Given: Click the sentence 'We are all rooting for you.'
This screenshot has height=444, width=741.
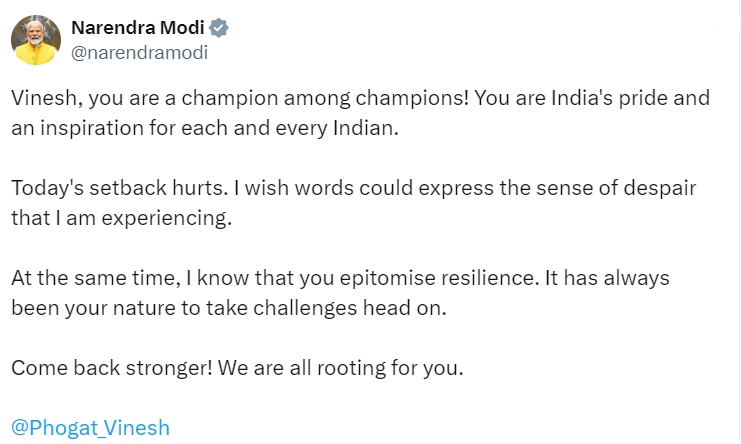Looking at the screenshot, I should pos(341,368).
